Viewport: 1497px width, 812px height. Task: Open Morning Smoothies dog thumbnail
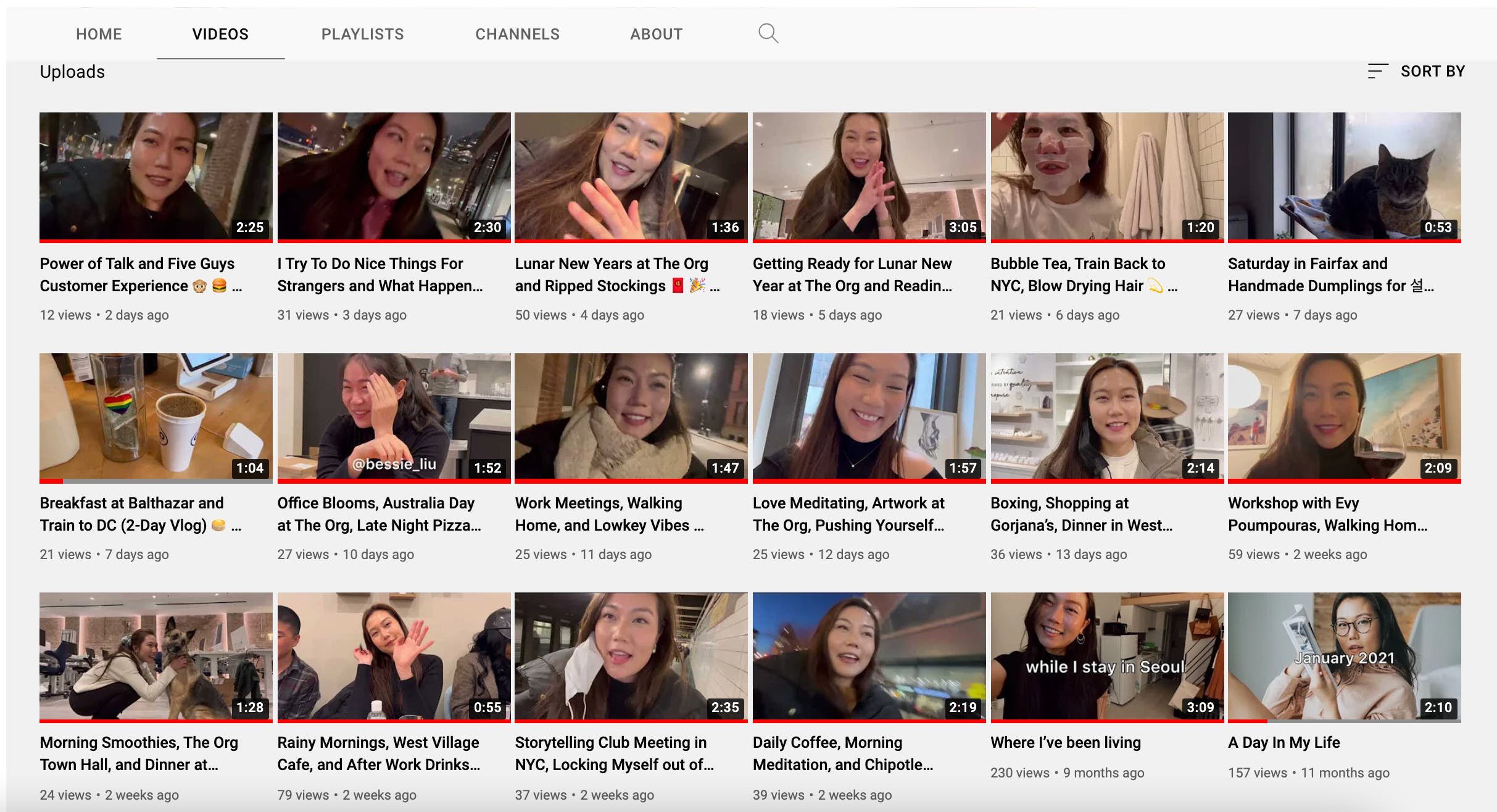156,657
